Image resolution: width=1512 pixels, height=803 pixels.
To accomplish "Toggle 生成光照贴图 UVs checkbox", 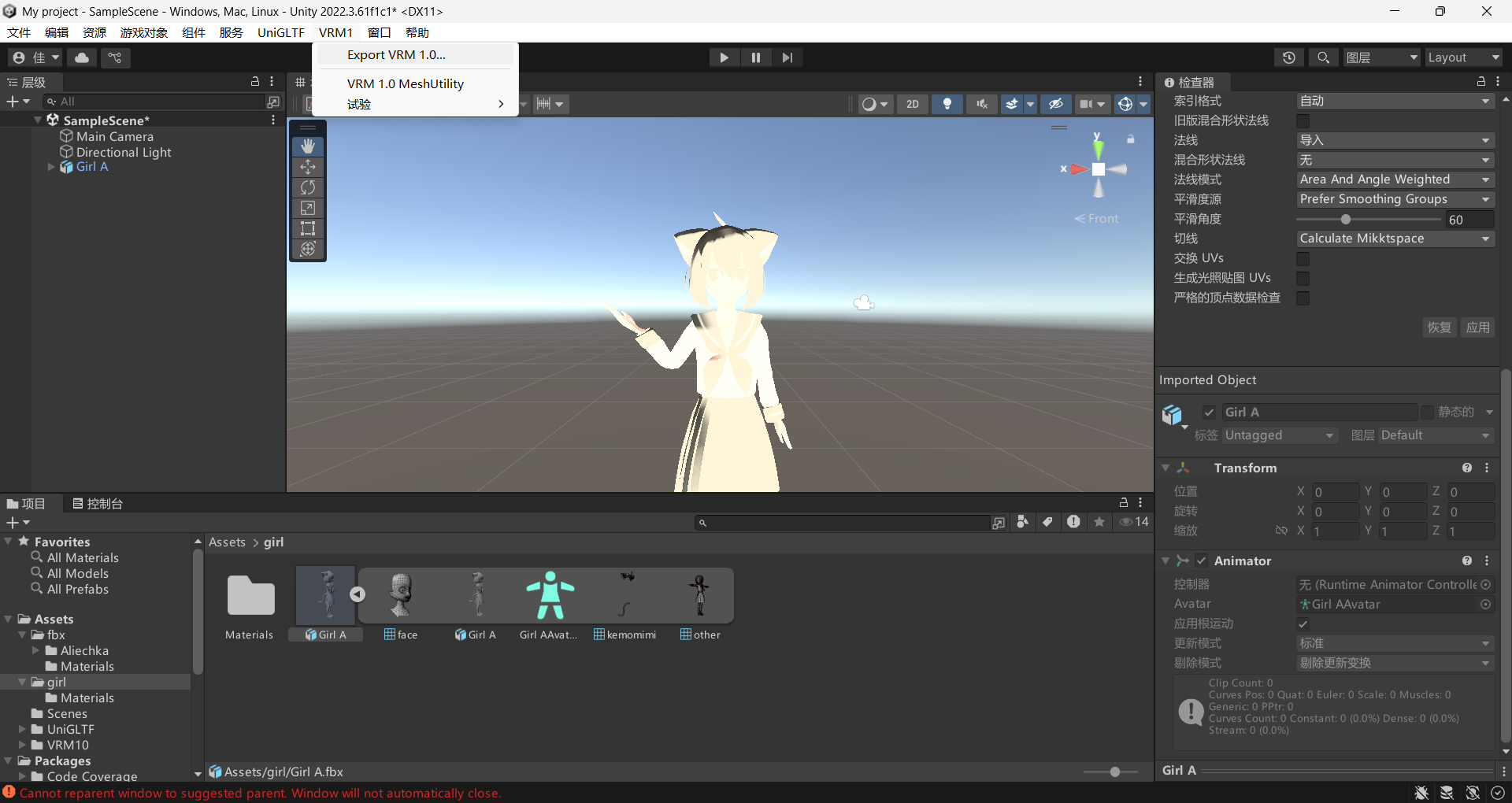I will tap(1303, 279).
